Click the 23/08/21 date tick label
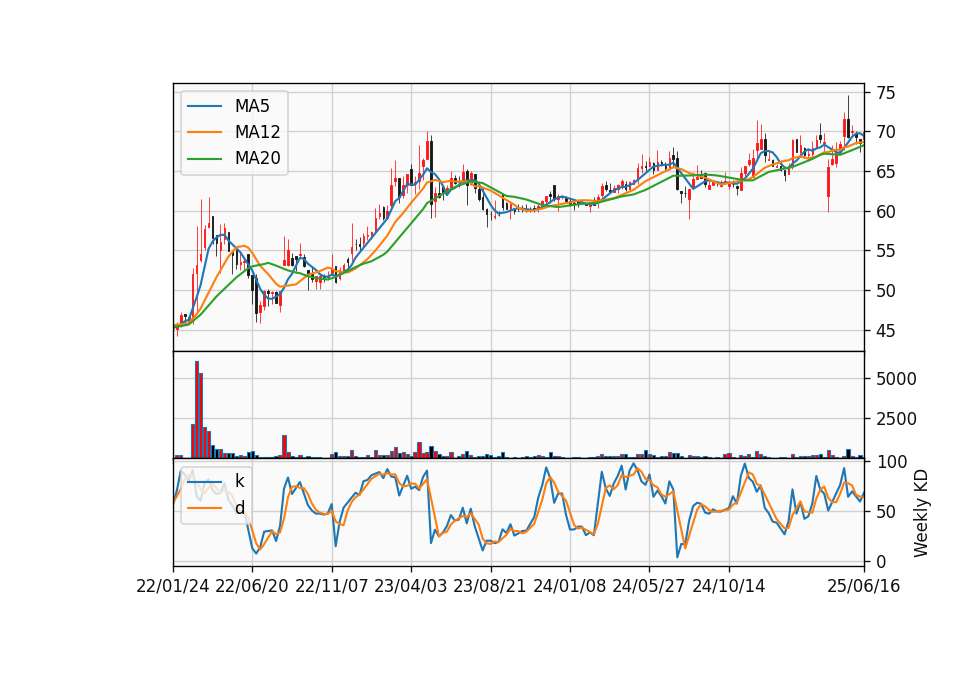Image resolution: width=960 pixels, height=690 pixels. coord(490,587)
